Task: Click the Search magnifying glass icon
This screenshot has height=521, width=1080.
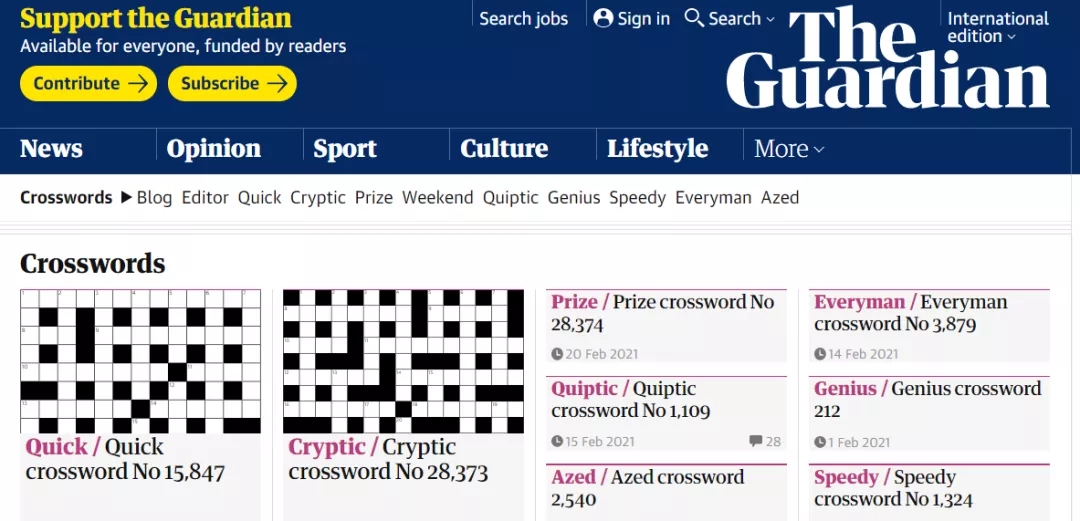Action: (694, 18)
